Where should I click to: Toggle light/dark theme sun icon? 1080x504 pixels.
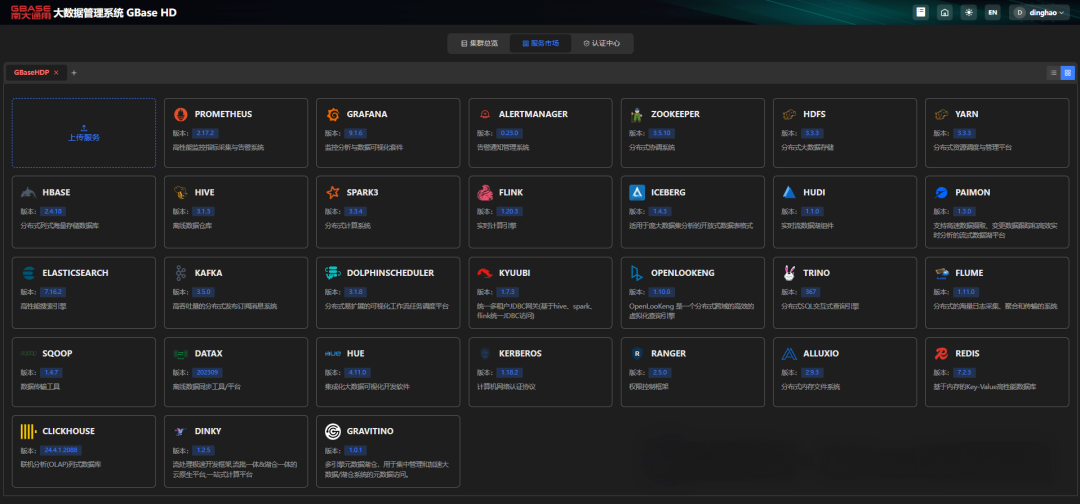(x=968, y=12)
